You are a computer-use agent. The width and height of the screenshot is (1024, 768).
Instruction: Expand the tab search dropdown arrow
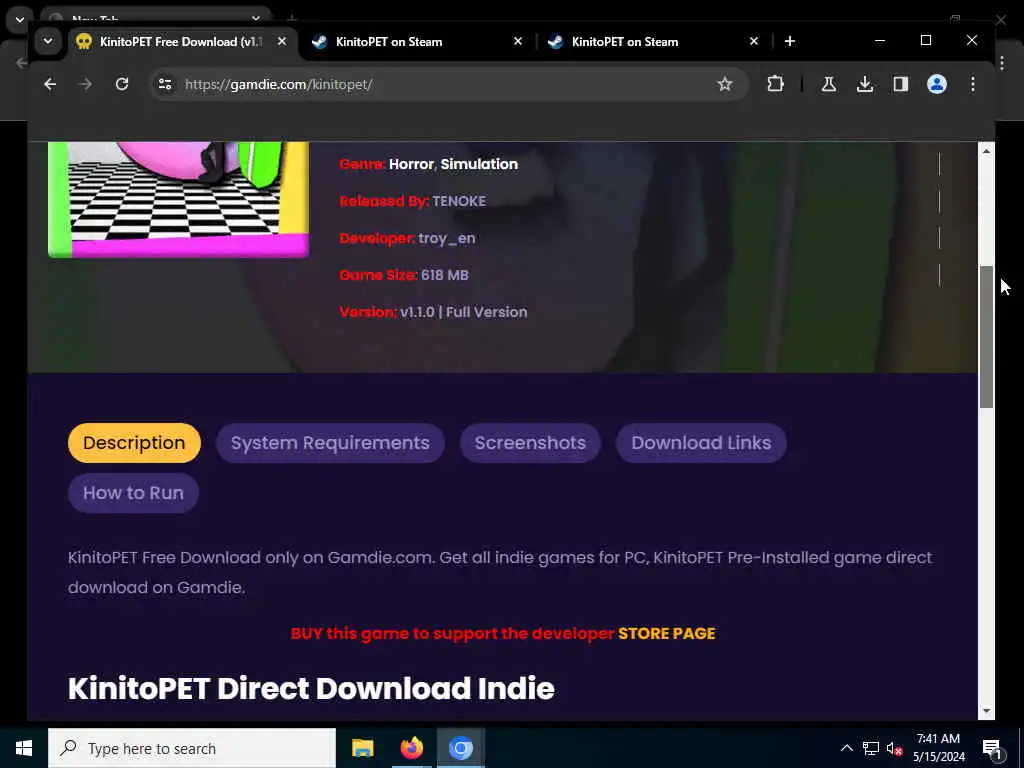pos(48,41)
